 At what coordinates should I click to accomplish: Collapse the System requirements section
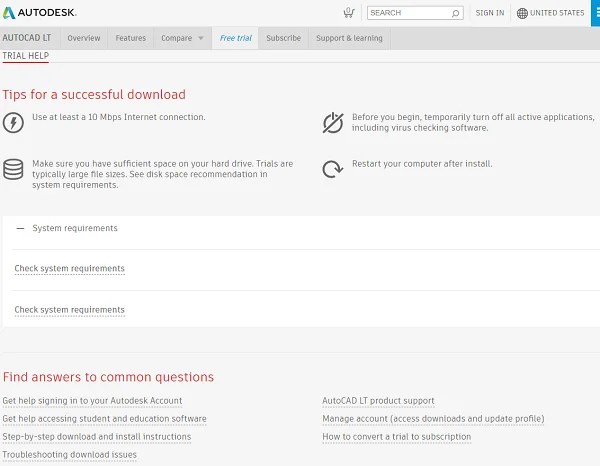(x=20, y=229)
